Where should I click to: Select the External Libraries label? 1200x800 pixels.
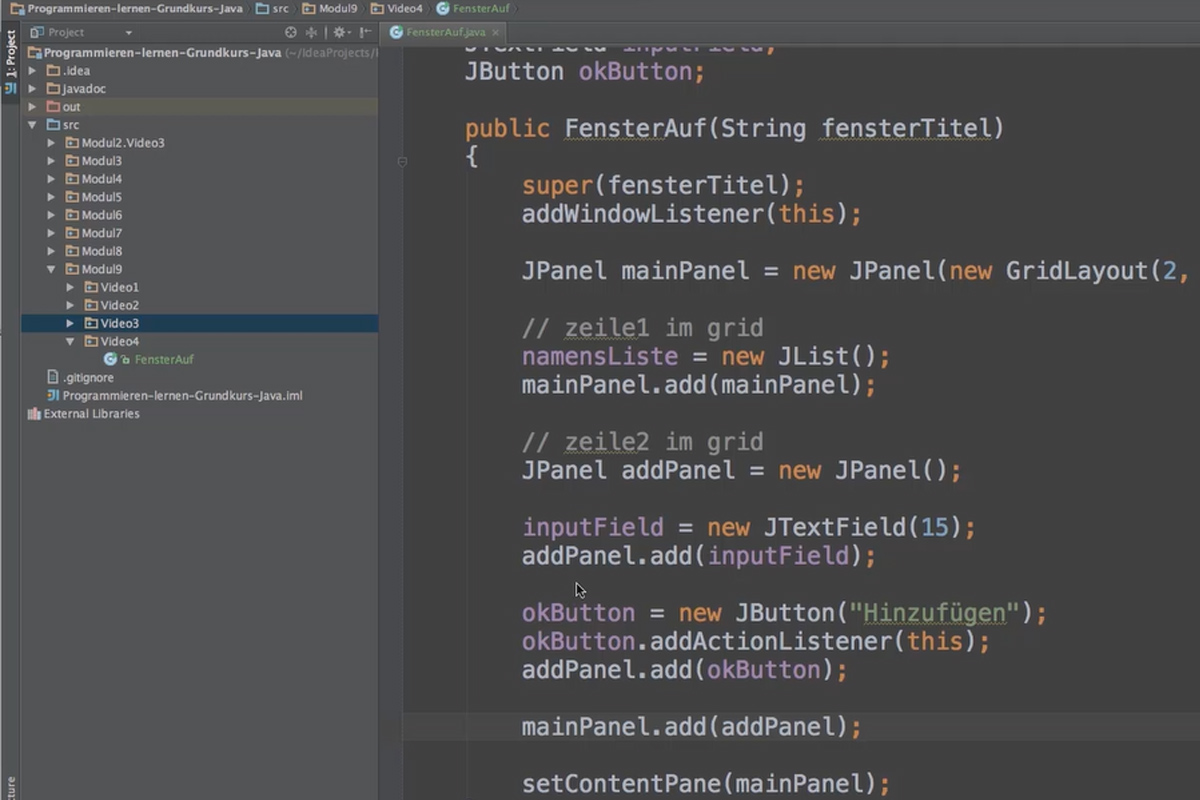pyautogui.click(x=92, y=413)
